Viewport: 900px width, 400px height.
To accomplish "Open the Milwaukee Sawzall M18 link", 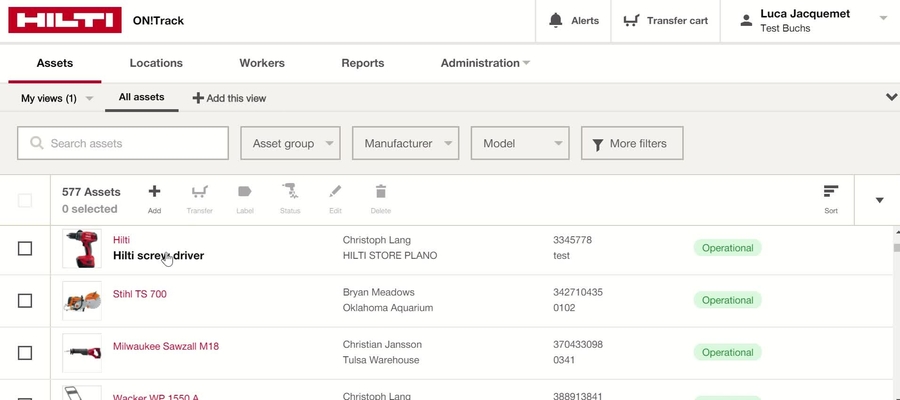I will (x=165, y=346).
